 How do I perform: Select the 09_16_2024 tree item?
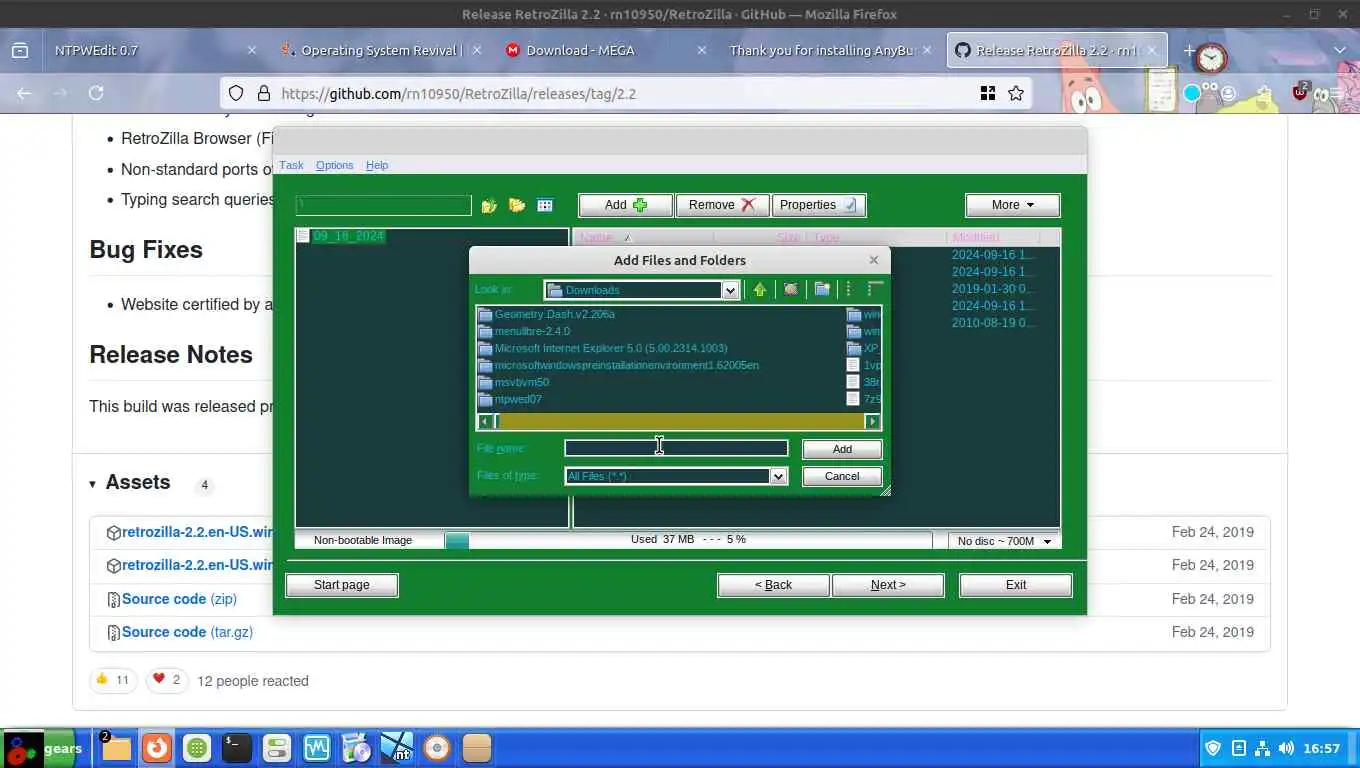(348, 236)
